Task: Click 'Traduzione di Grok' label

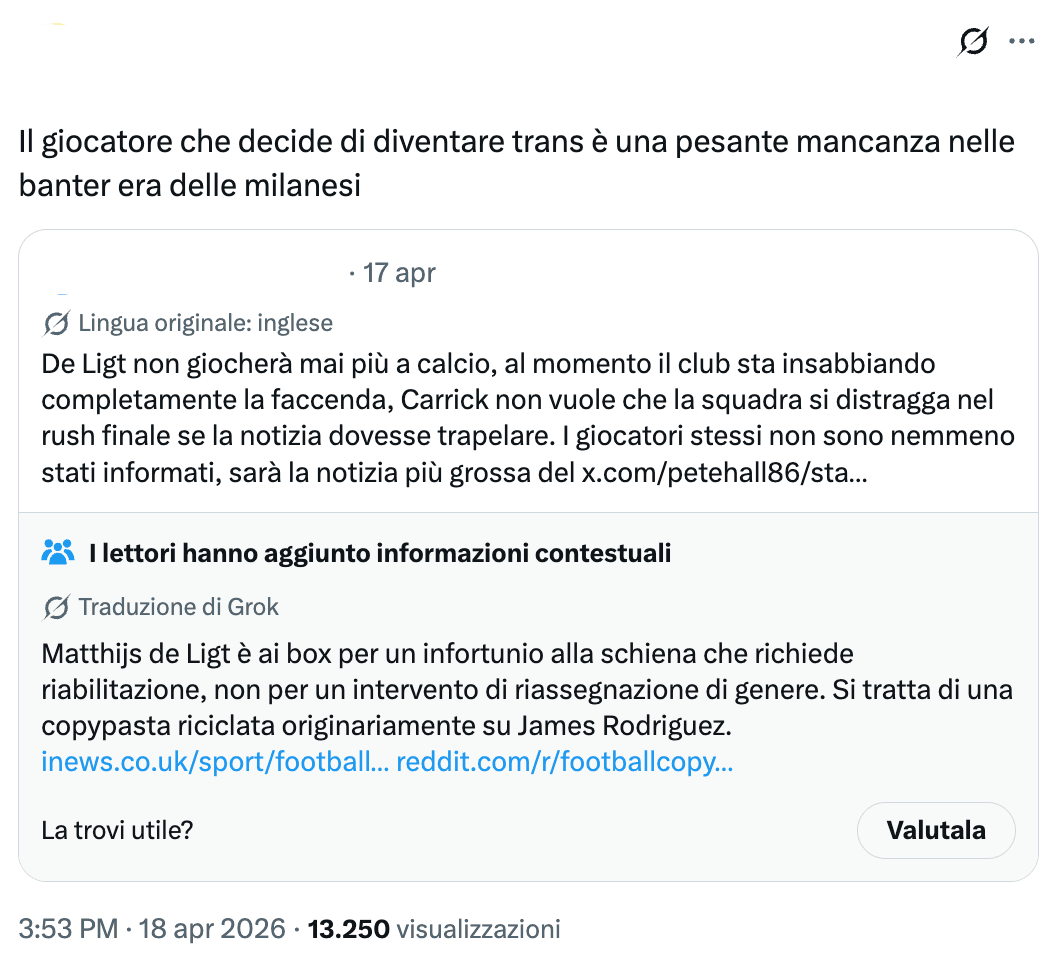Action: tap(178, 607)
